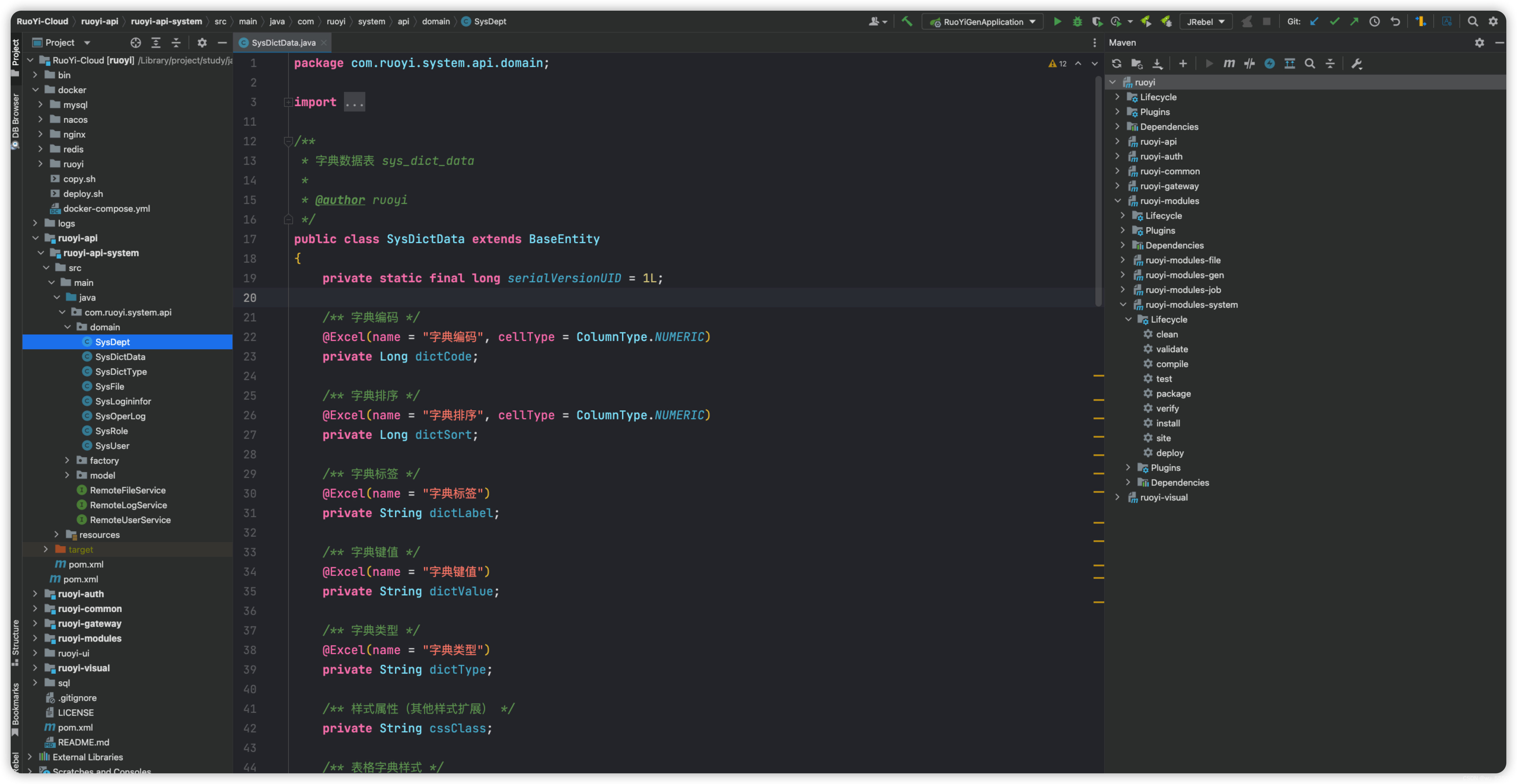Image resolution: width=1517 pixels, height=784 pixels.
Task: Go to next highlighted problem arrow
Action: tap(1094, 64)
